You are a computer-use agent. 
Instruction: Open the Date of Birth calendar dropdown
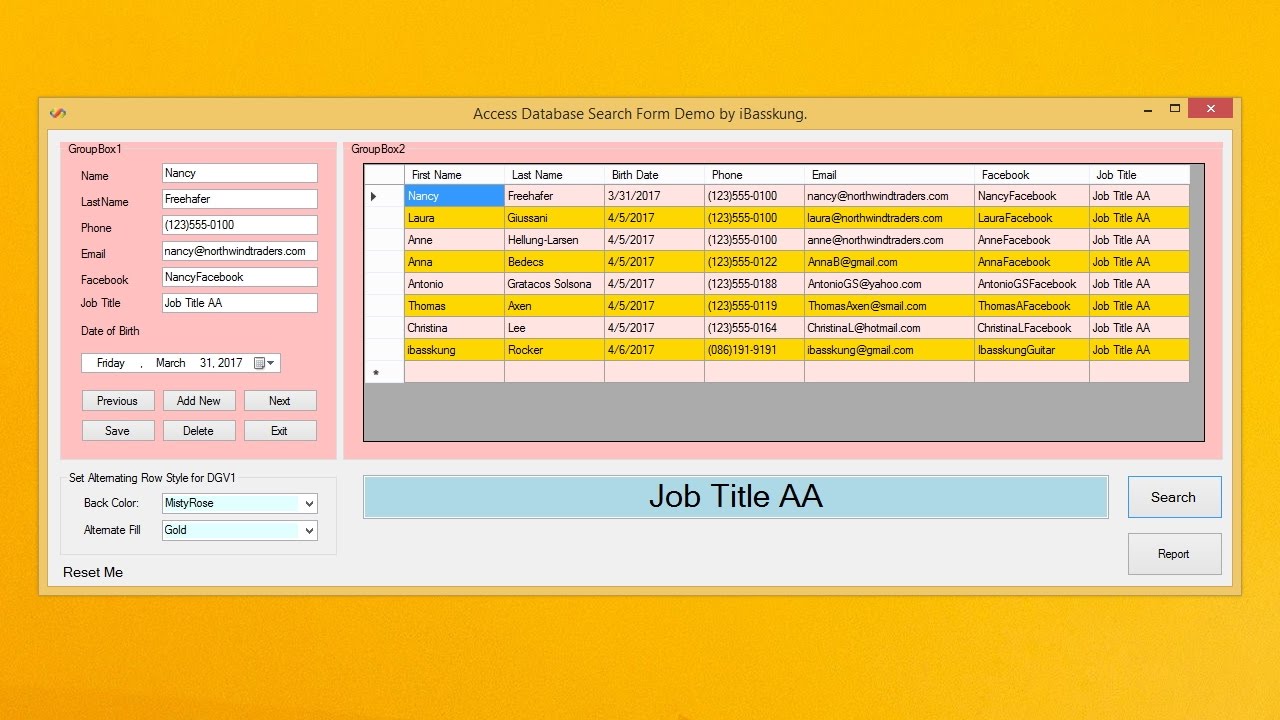265,363
